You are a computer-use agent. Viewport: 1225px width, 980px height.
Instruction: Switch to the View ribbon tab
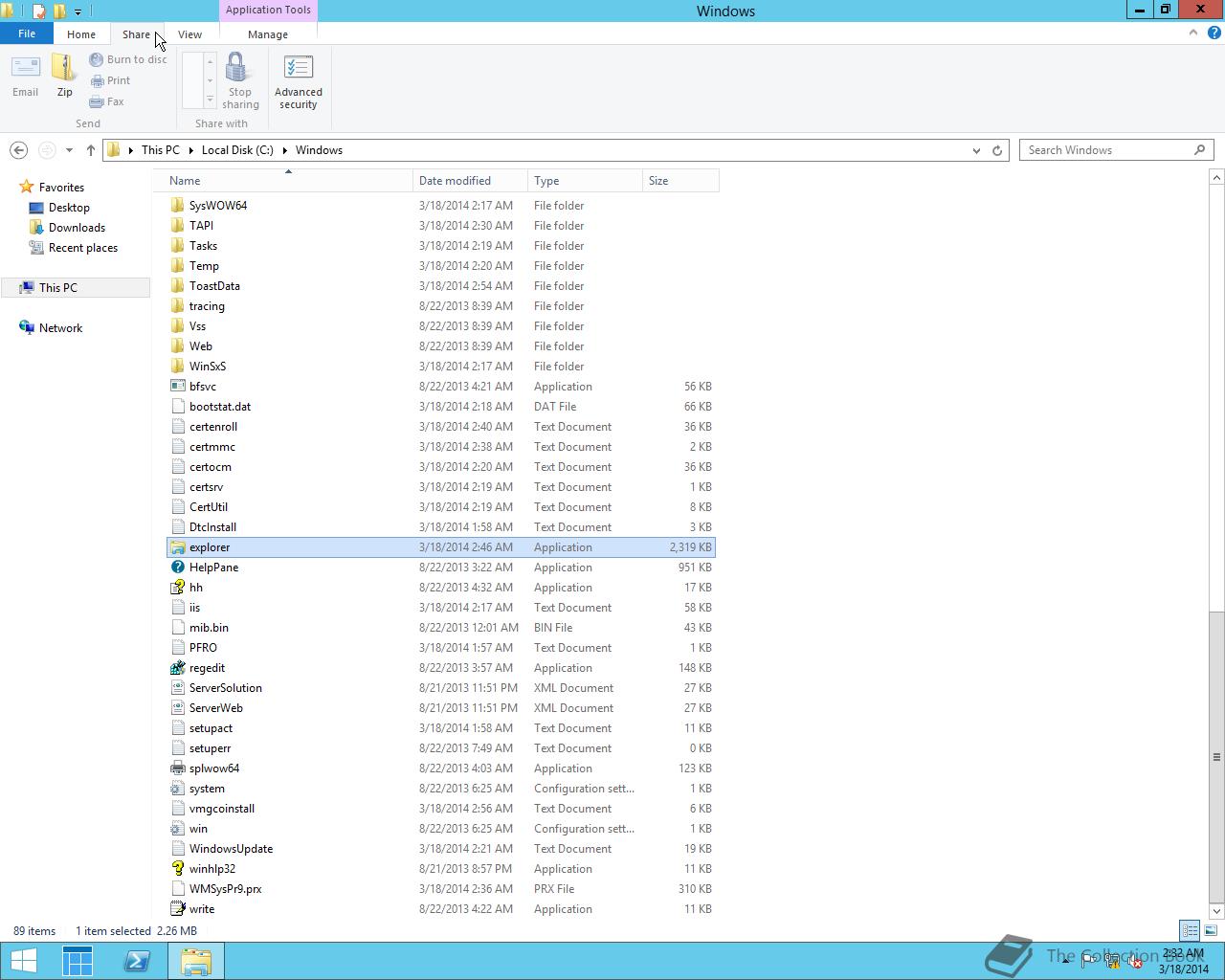pos(189,34)
